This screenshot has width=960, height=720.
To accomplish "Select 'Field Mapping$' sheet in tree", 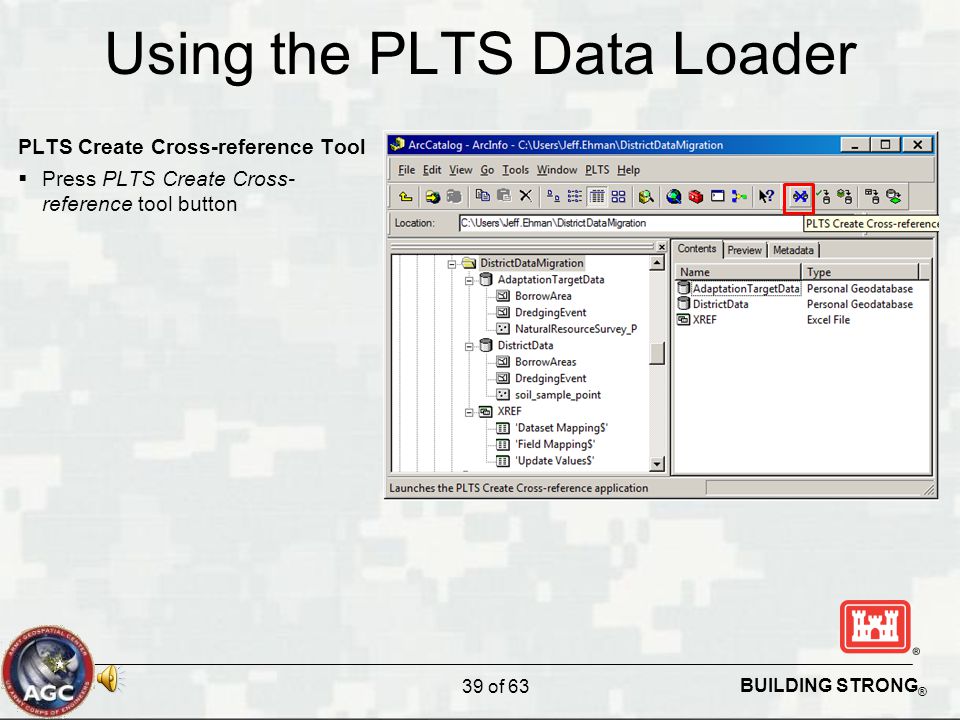I will (x=555, y=445).
